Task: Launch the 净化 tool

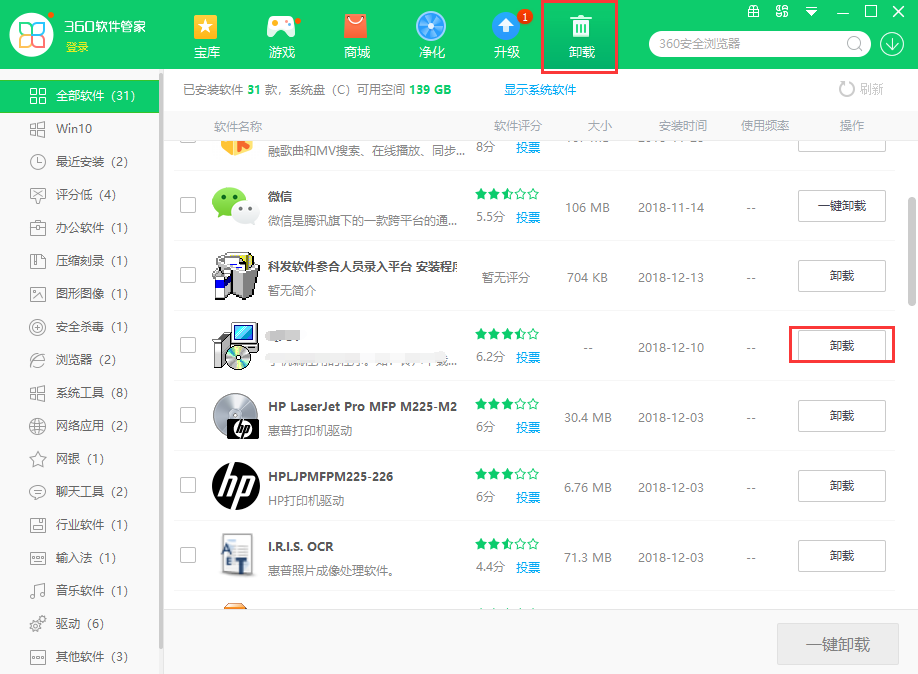Action: point(431,36)
